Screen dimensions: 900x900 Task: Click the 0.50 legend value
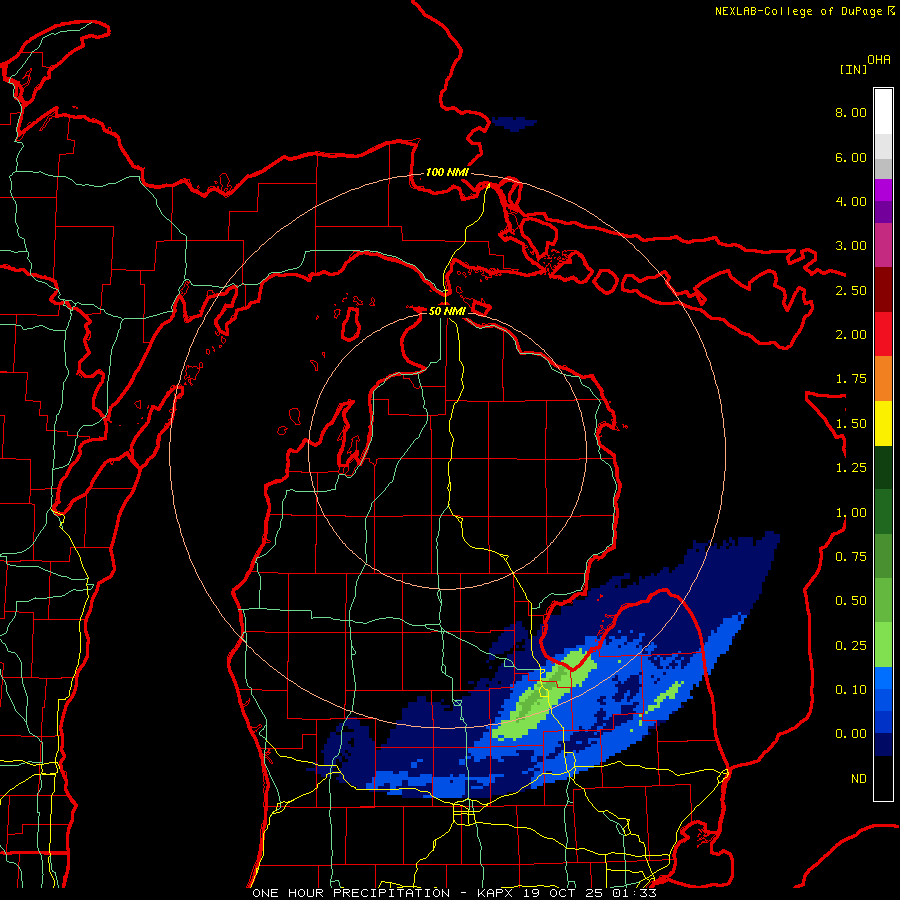[851, 601]
